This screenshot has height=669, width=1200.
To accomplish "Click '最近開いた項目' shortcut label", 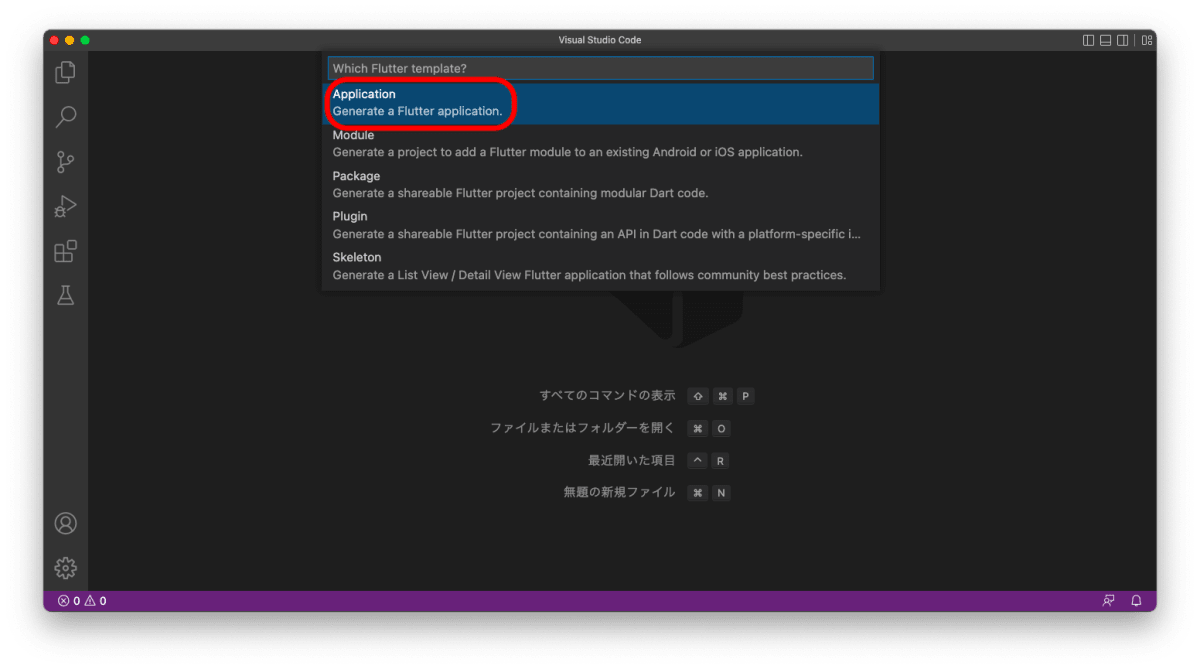I will tap(632, 461).
